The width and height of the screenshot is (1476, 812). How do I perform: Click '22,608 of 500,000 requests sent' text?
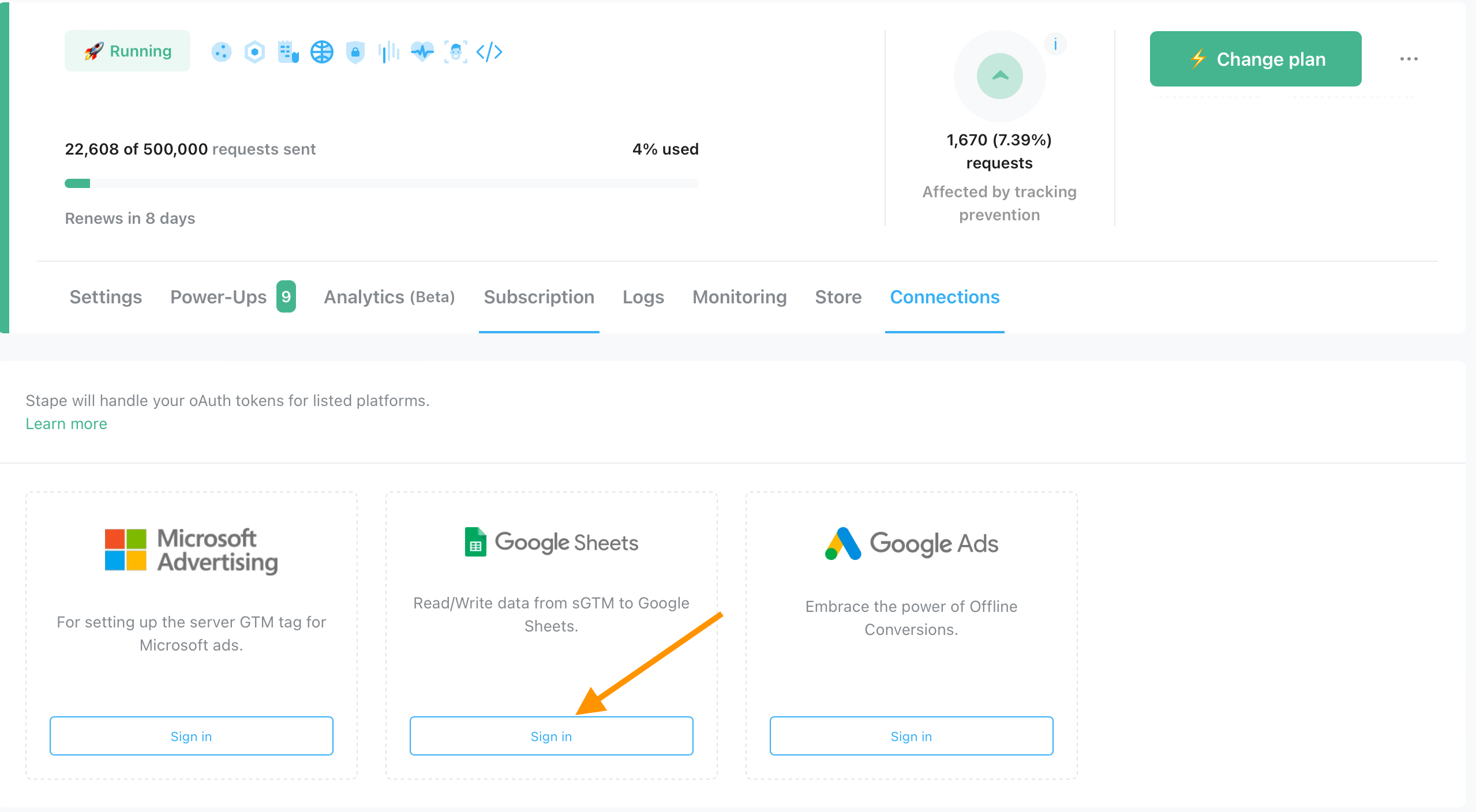click(190, 149)
